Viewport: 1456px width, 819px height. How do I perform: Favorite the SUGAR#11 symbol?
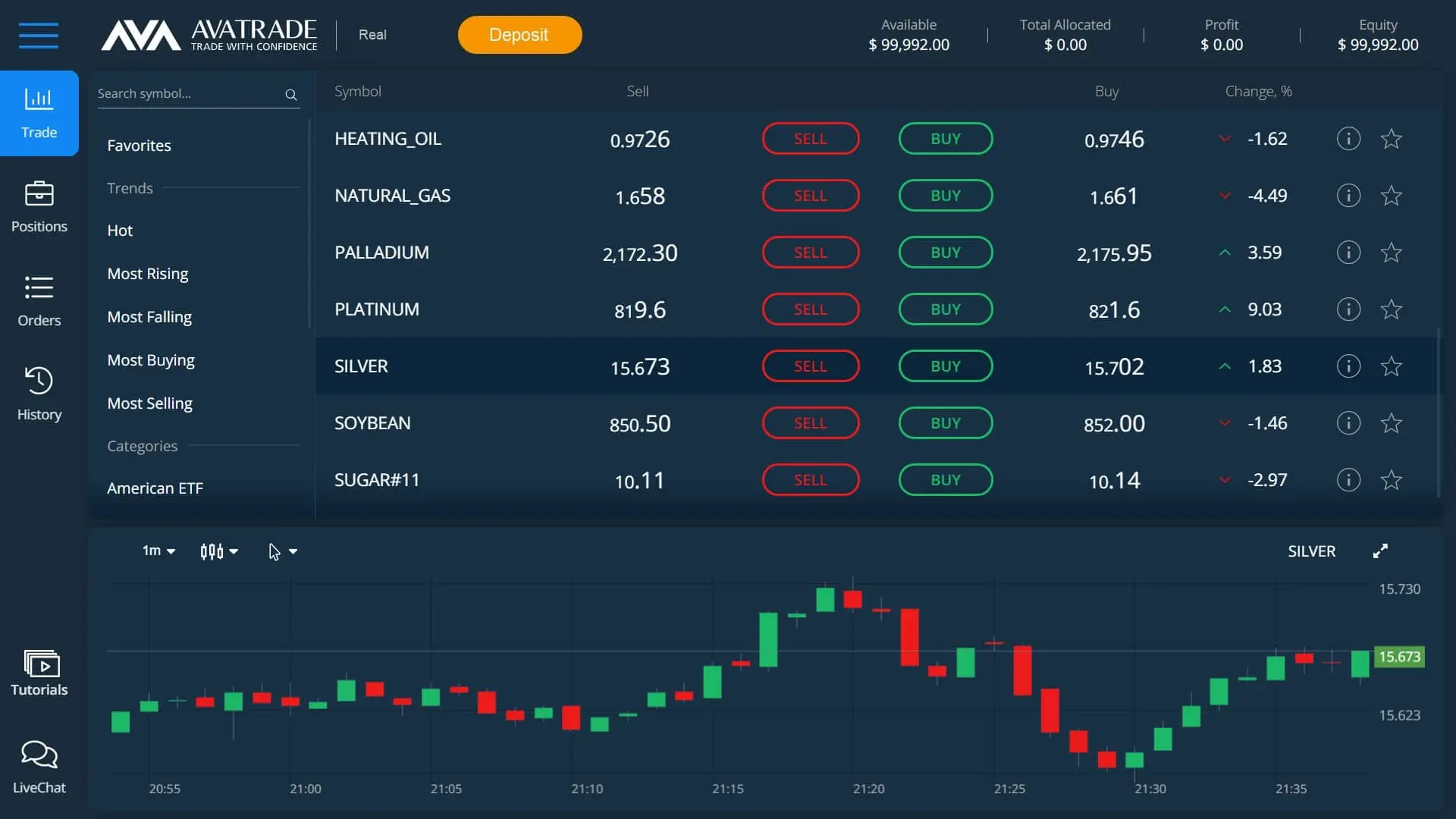[x=1392, y=479]
